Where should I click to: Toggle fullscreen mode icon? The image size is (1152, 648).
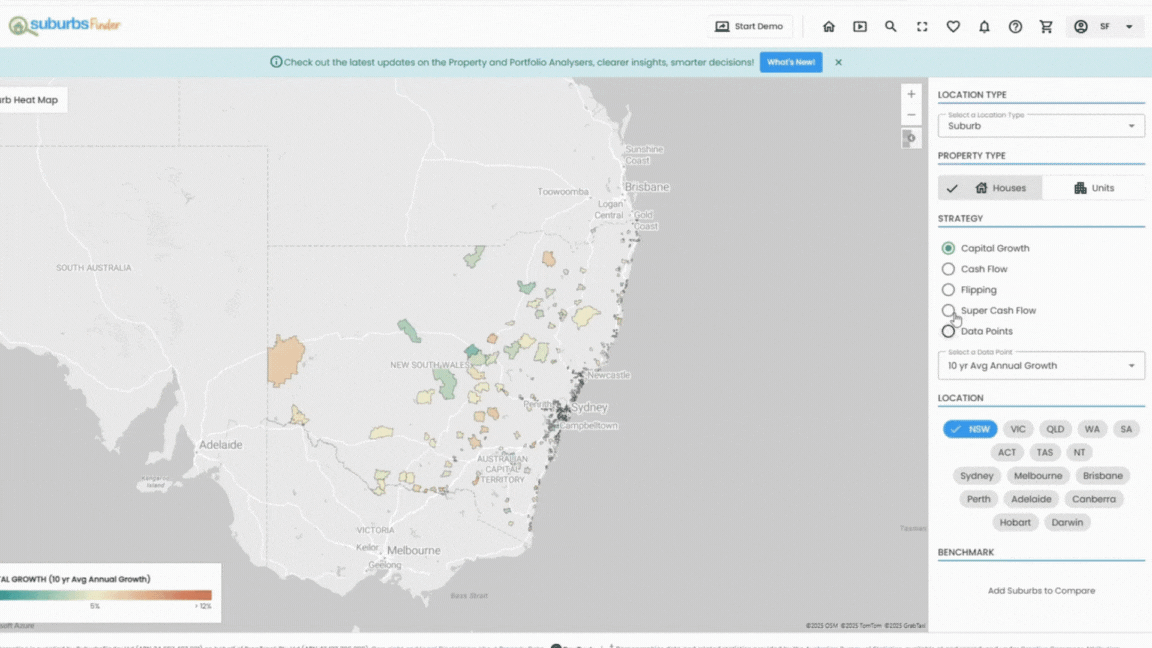[x=922, y=27]
